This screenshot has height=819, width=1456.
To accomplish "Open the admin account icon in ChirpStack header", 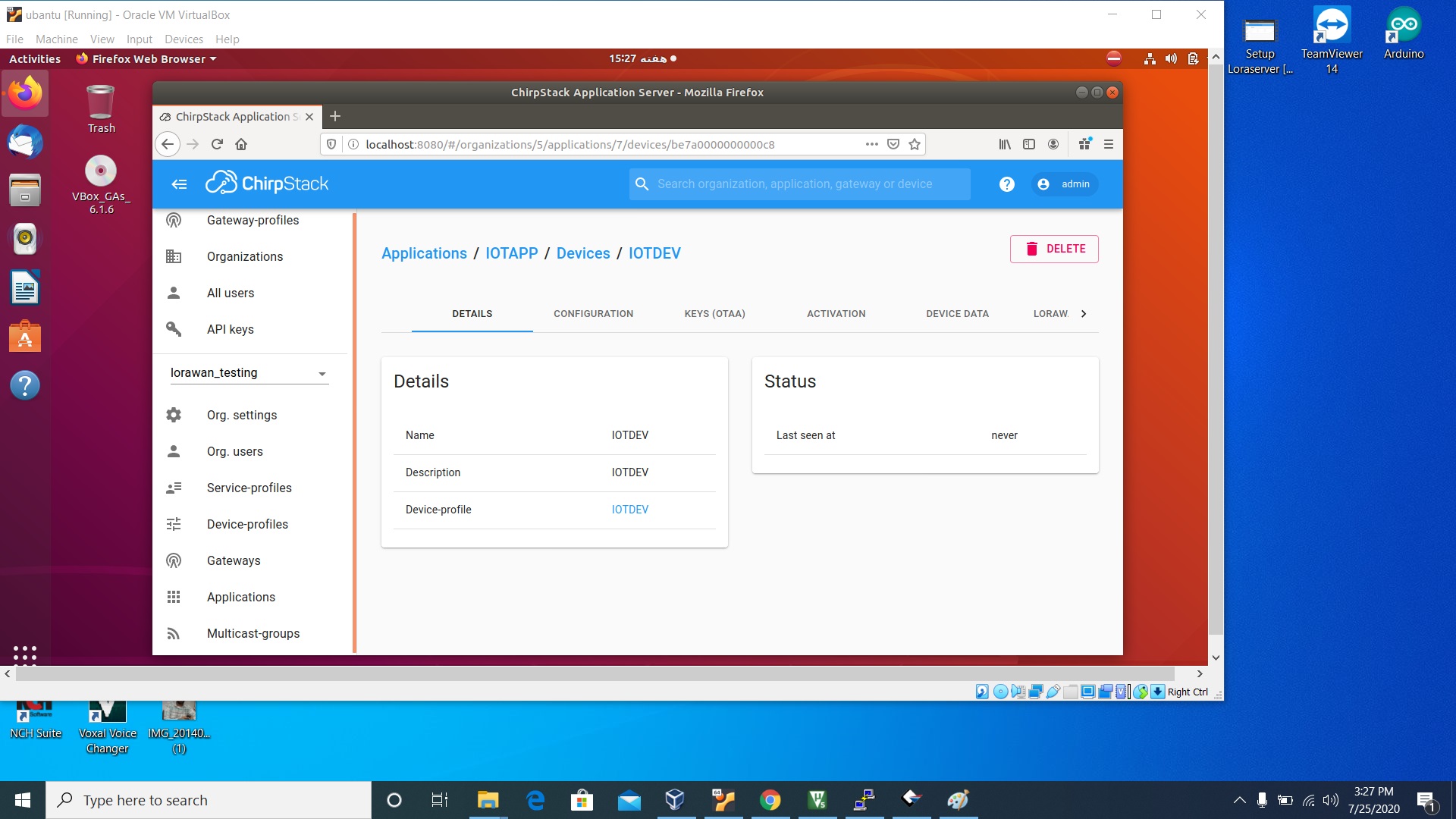I will pyautogui.click(x=1043, y=184).
